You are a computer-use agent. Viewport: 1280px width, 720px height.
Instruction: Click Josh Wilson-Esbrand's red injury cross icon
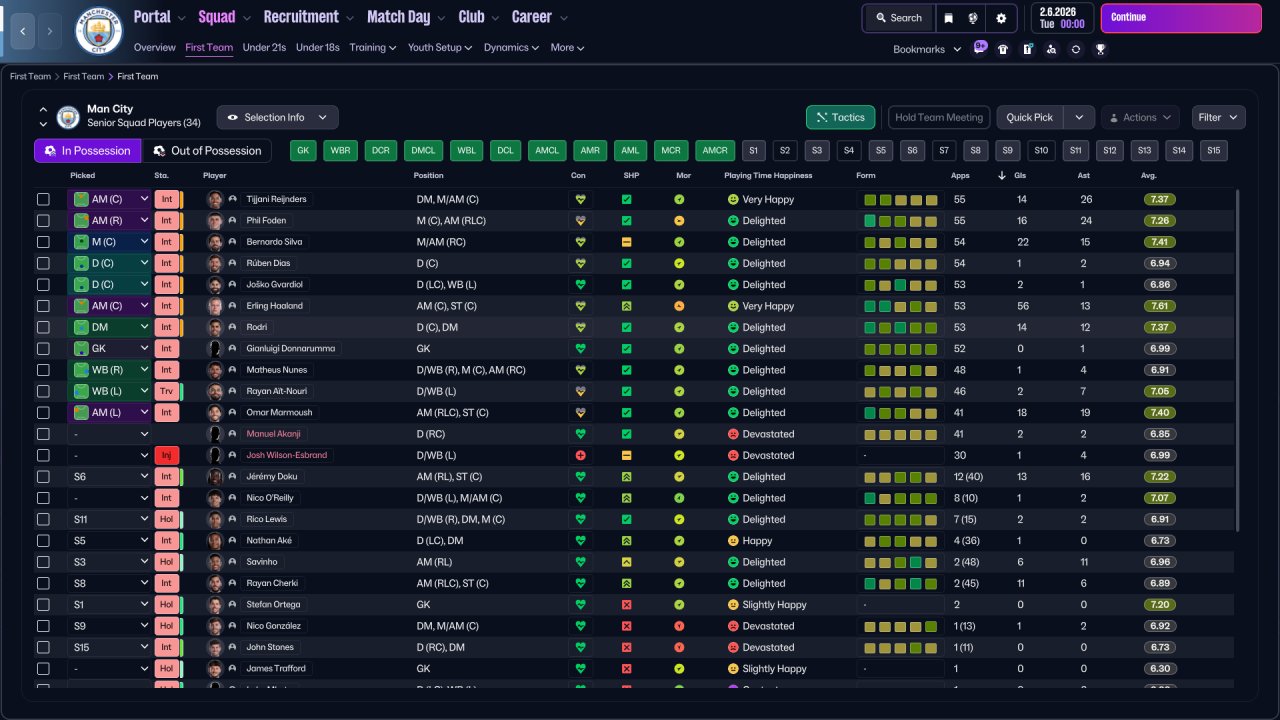578,455
